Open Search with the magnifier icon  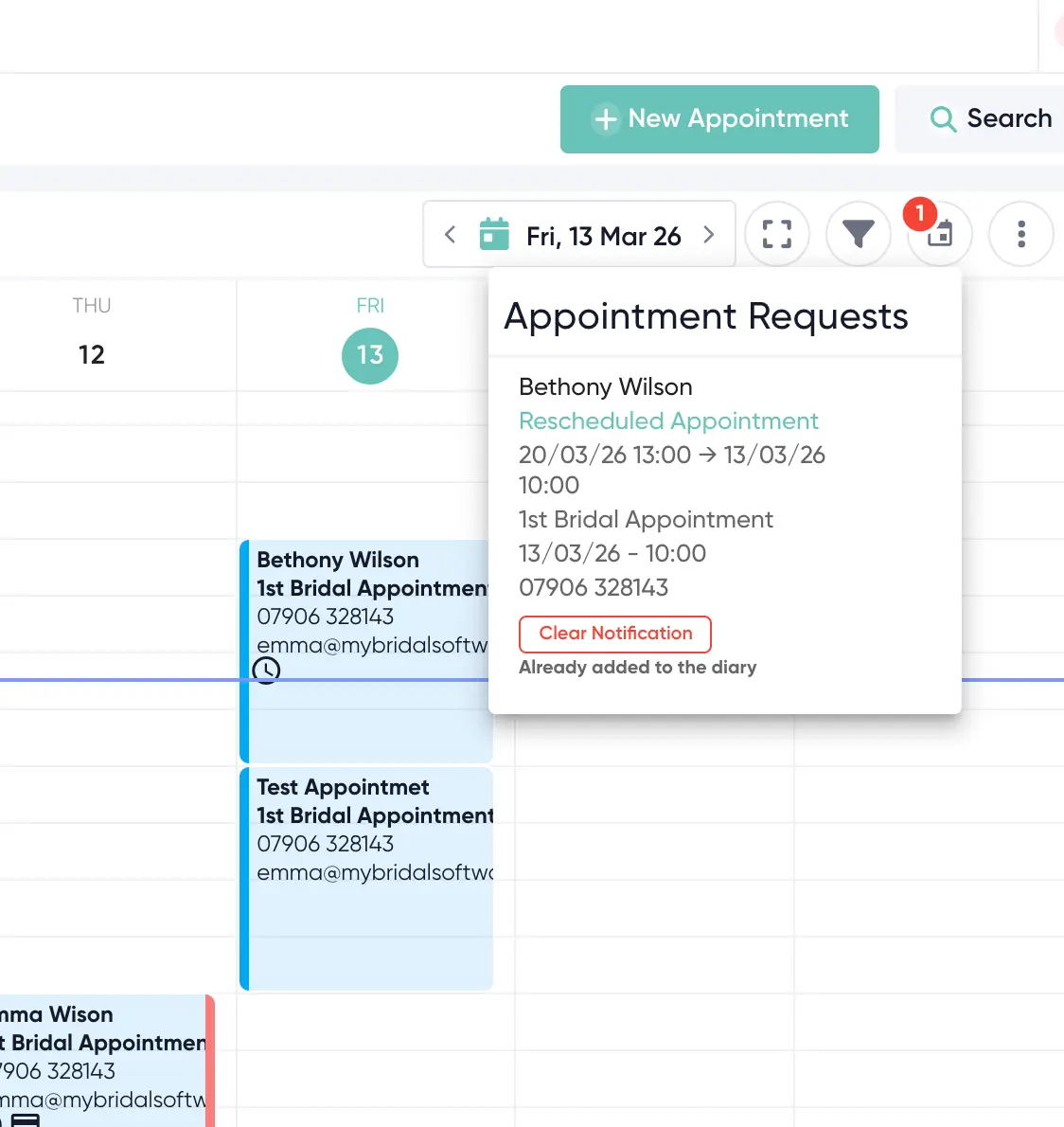990,119
